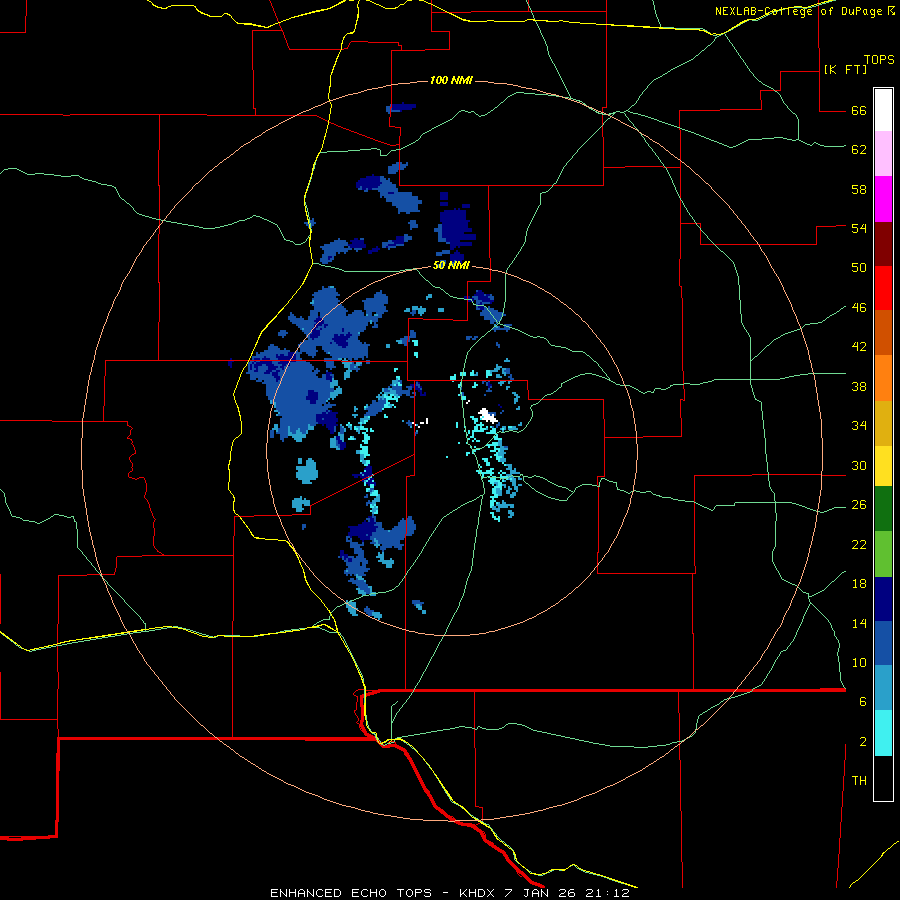Screen dimensions: 900x900
Task: Click the gold swatch between 38 and 34
Action: (x=883, y=423)
